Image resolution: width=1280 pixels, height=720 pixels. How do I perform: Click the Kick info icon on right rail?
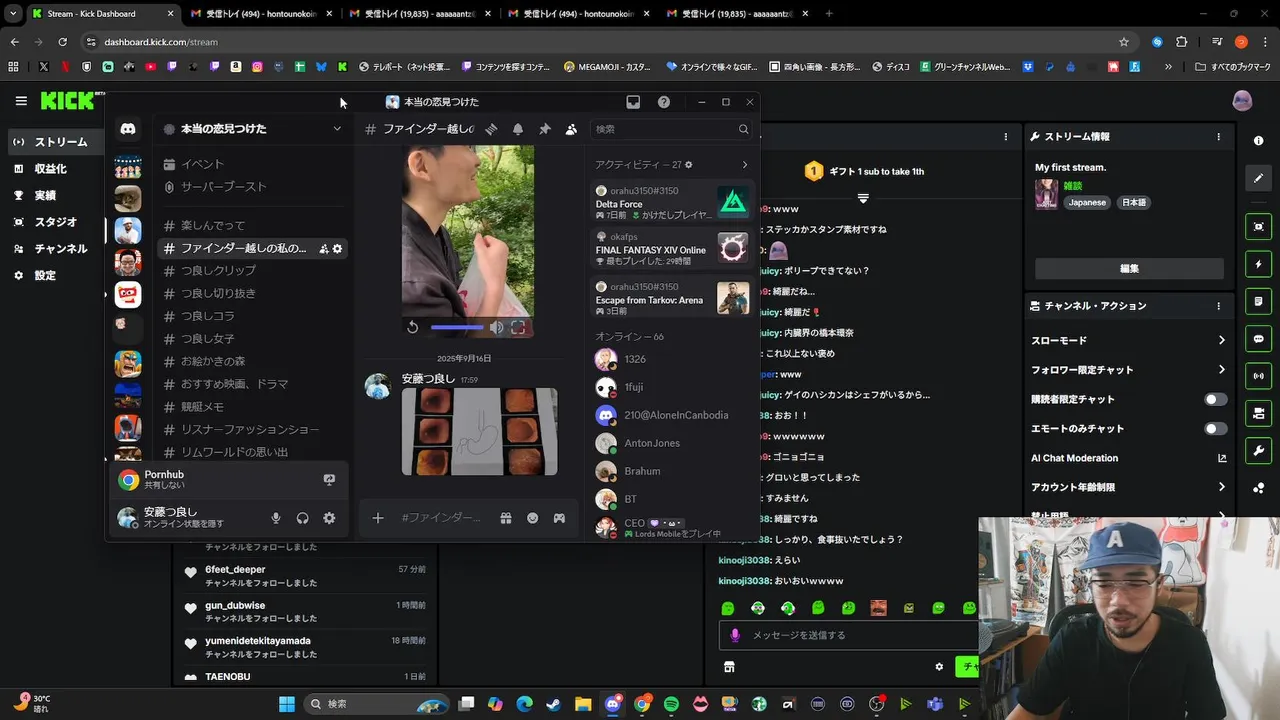click(1258, 141)
